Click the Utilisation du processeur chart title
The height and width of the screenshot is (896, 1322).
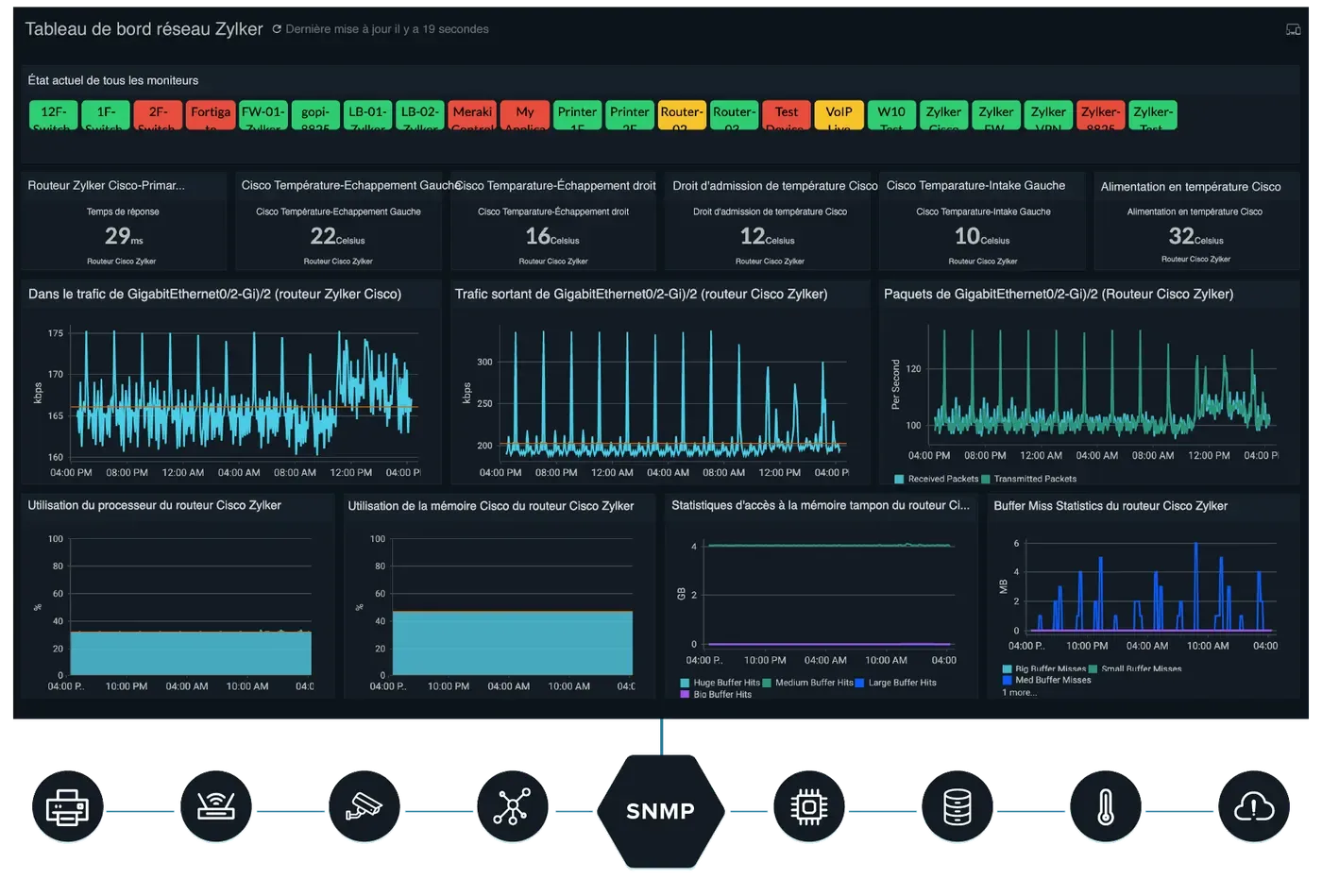coord(155,505)
